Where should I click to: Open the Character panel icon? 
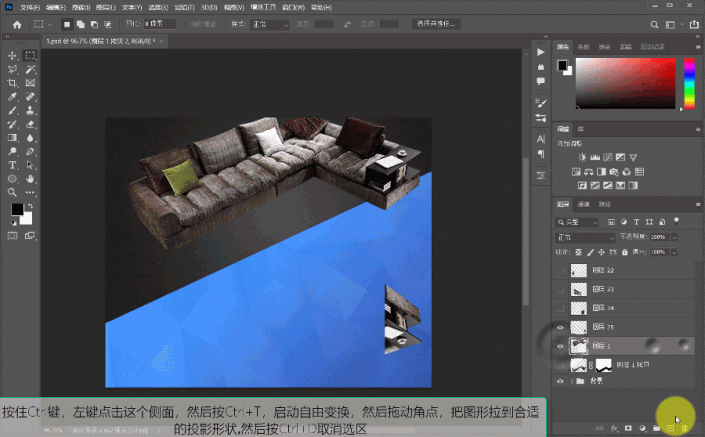coord(540,139)
